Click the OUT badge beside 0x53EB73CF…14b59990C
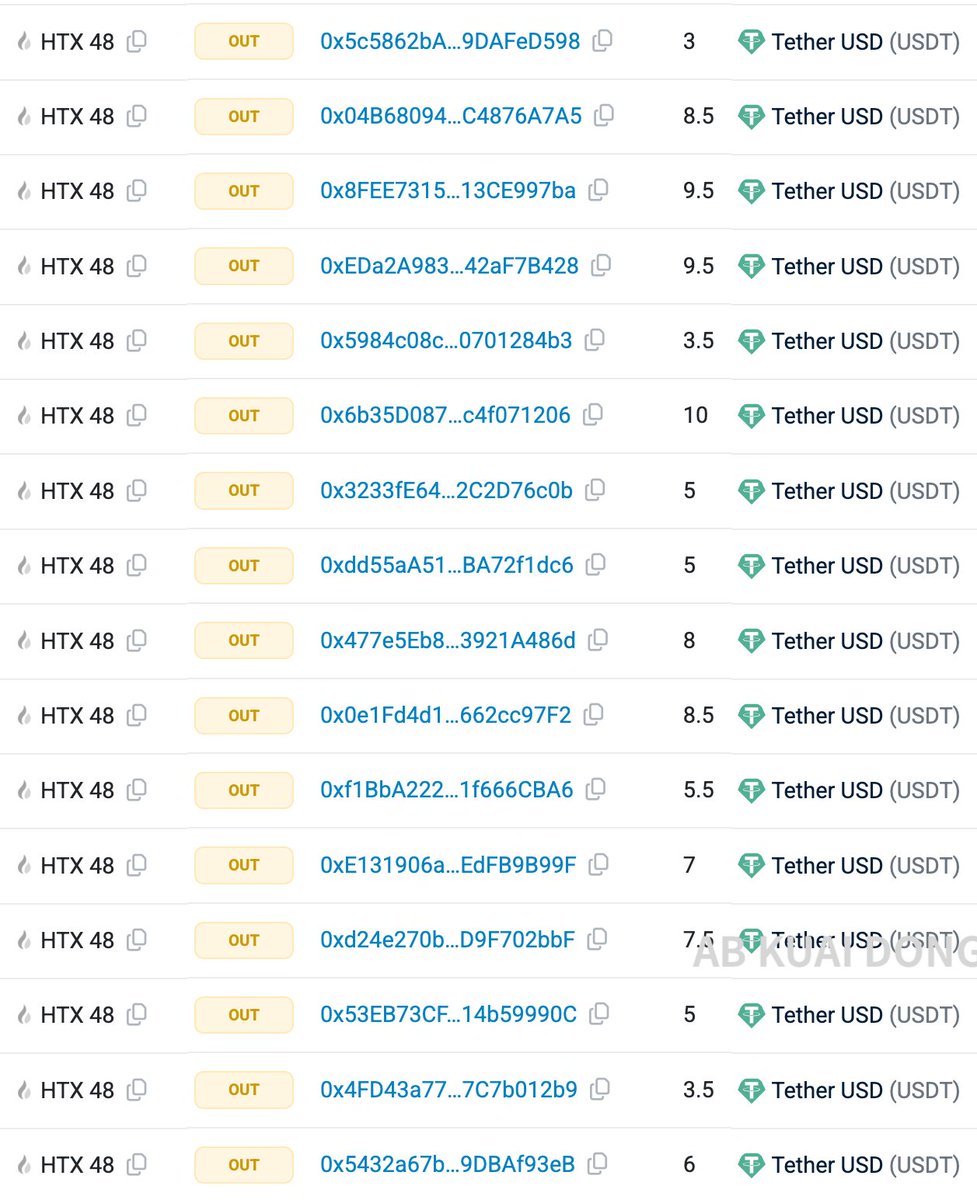Viewport: 977px width, 1200px height. pos(244,1016)
